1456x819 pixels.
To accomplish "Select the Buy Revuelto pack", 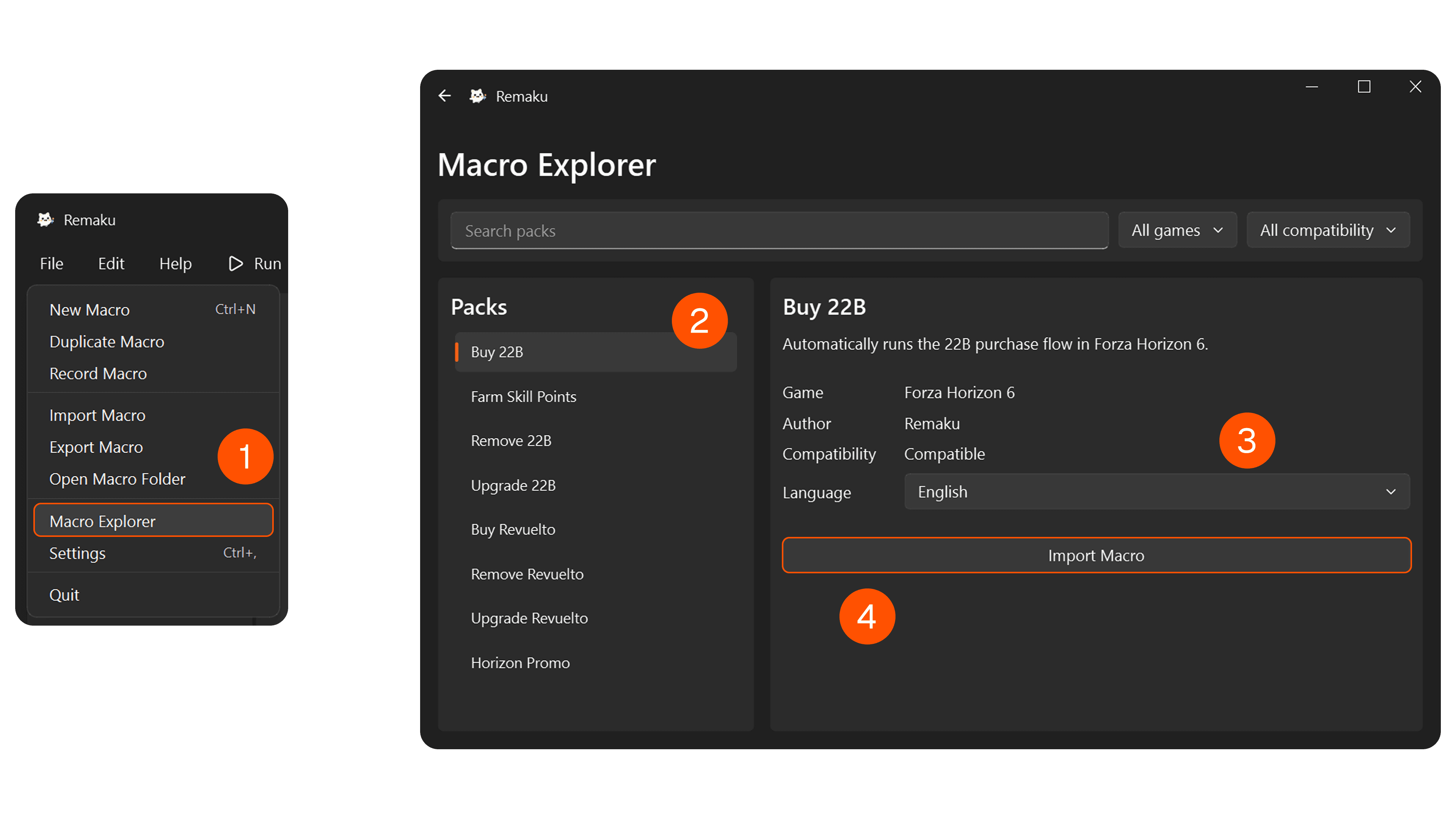I will click(595, 529).
